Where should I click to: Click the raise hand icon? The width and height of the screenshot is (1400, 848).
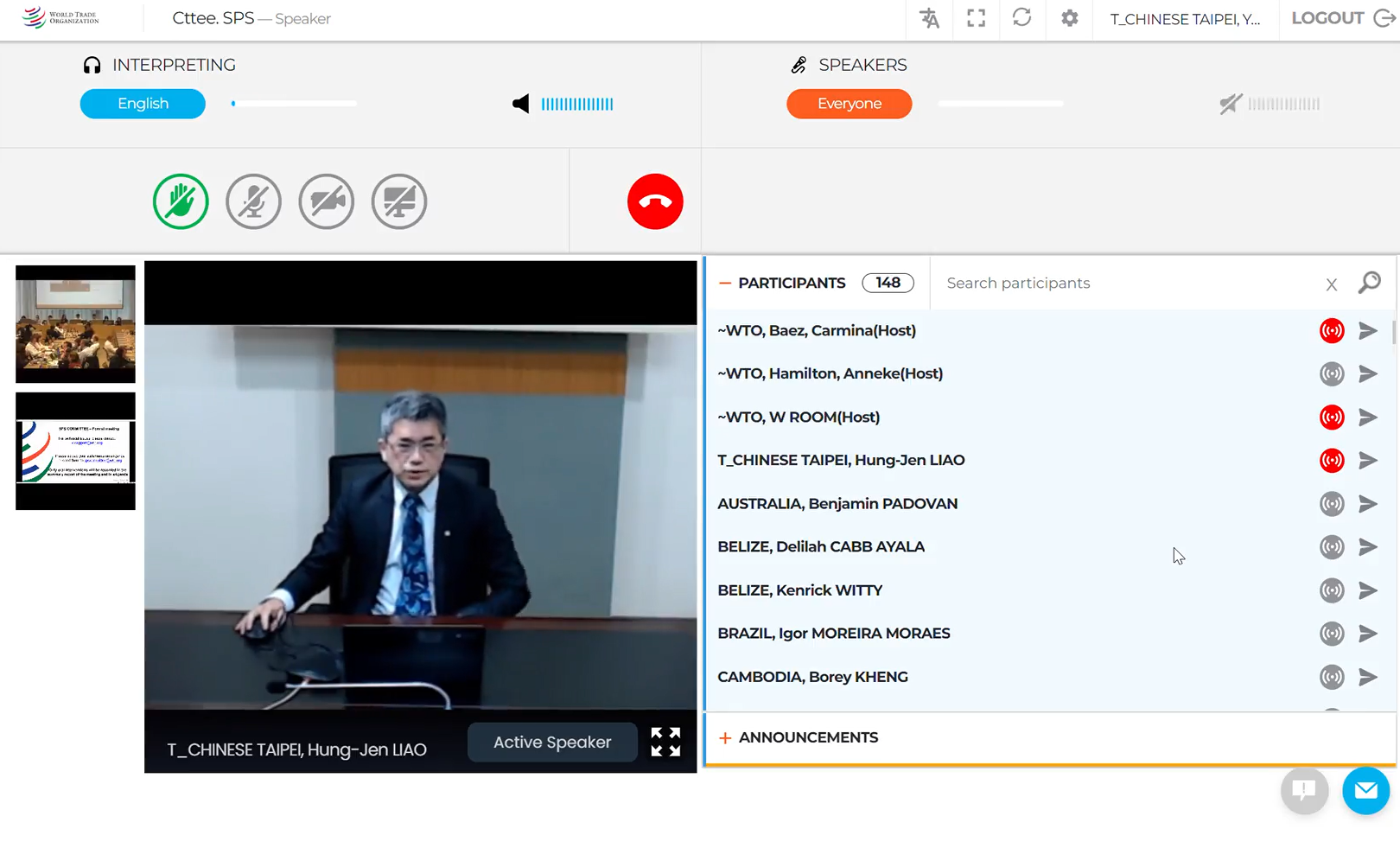[181, 201]
